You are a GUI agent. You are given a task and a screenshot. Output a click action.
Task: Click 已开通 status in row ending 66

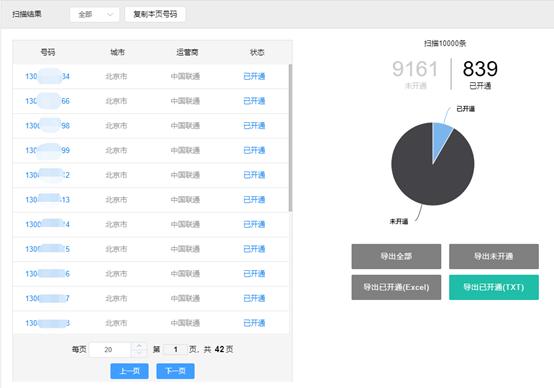pos(254,101)
